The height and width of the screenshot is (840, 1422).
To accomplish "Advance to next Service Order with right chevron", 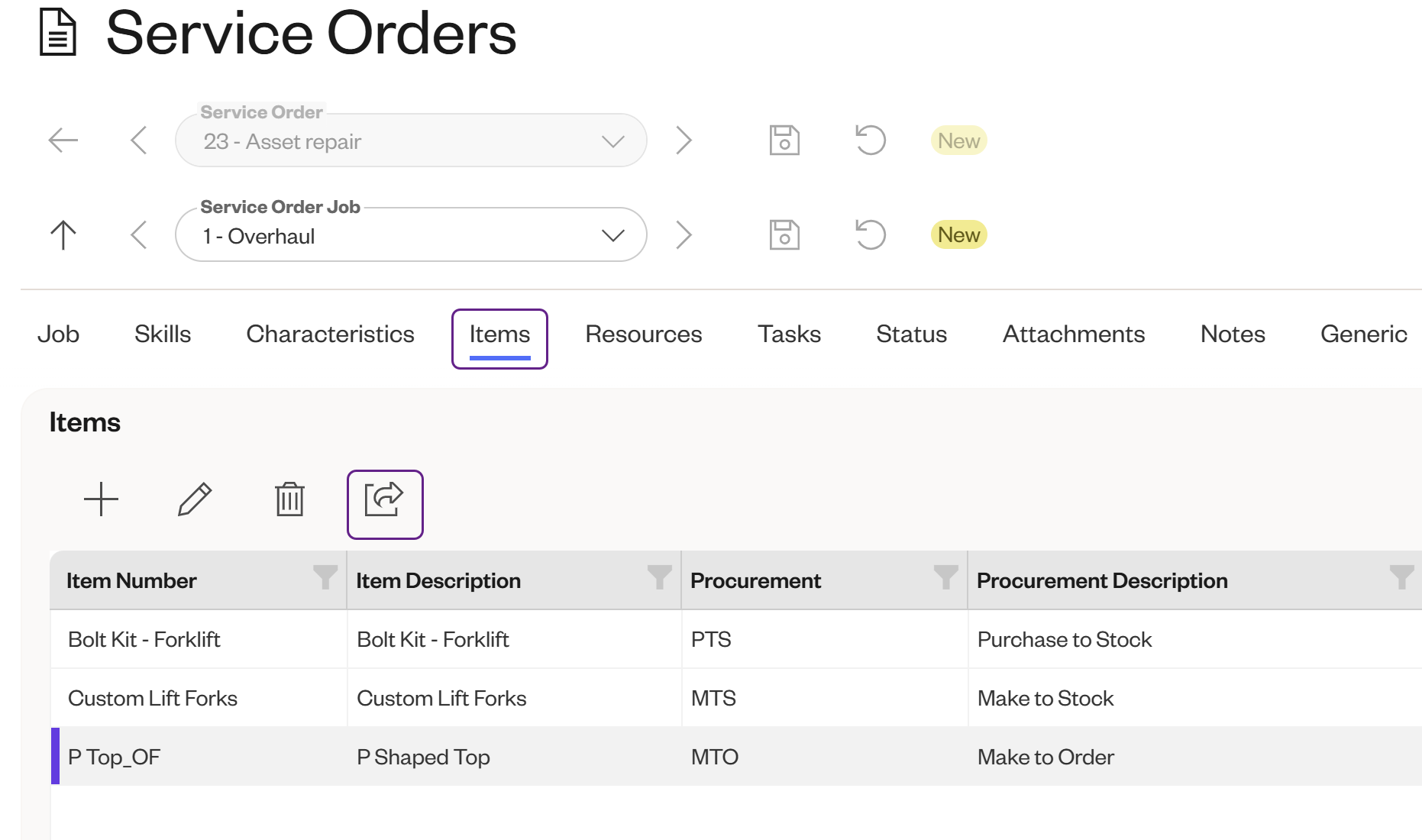I will click(684, 140).
